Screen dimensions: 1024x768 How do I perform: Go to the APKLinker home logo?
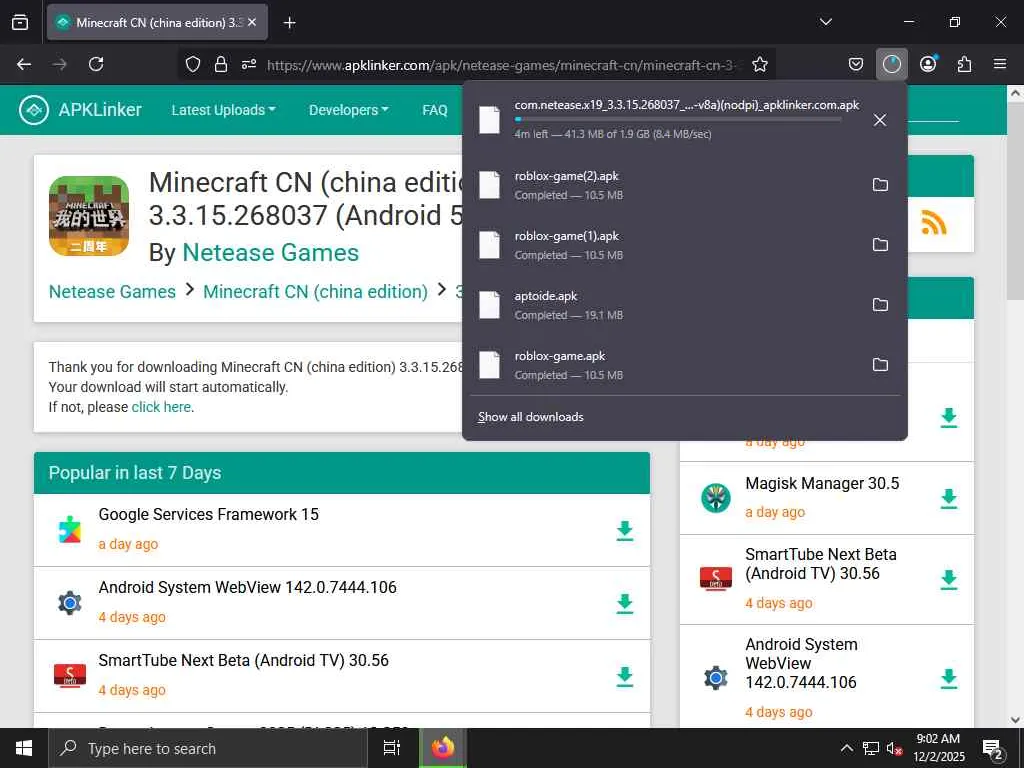click(x=80, y=110)
